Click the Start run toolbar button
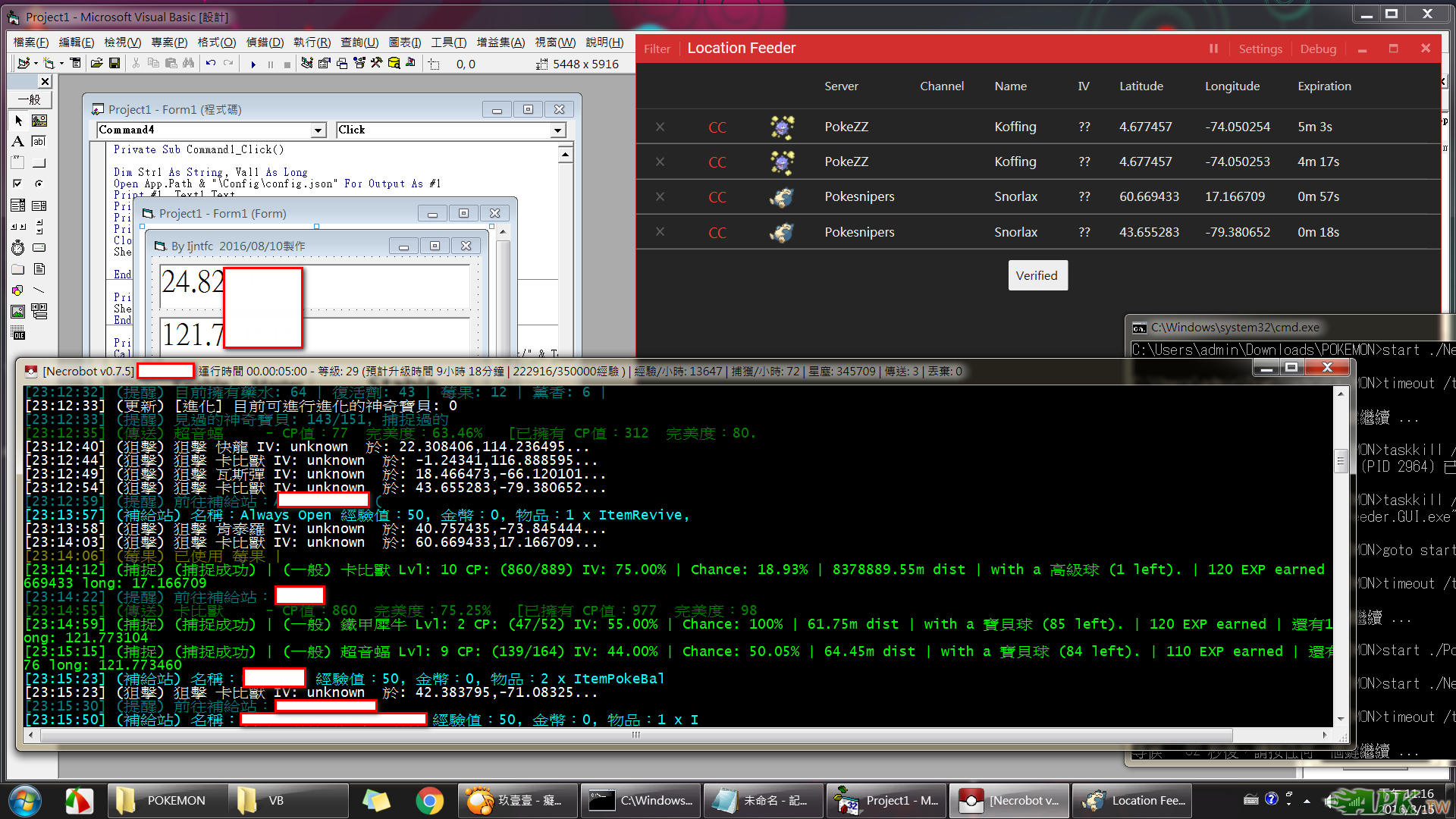 click(253, 64)
